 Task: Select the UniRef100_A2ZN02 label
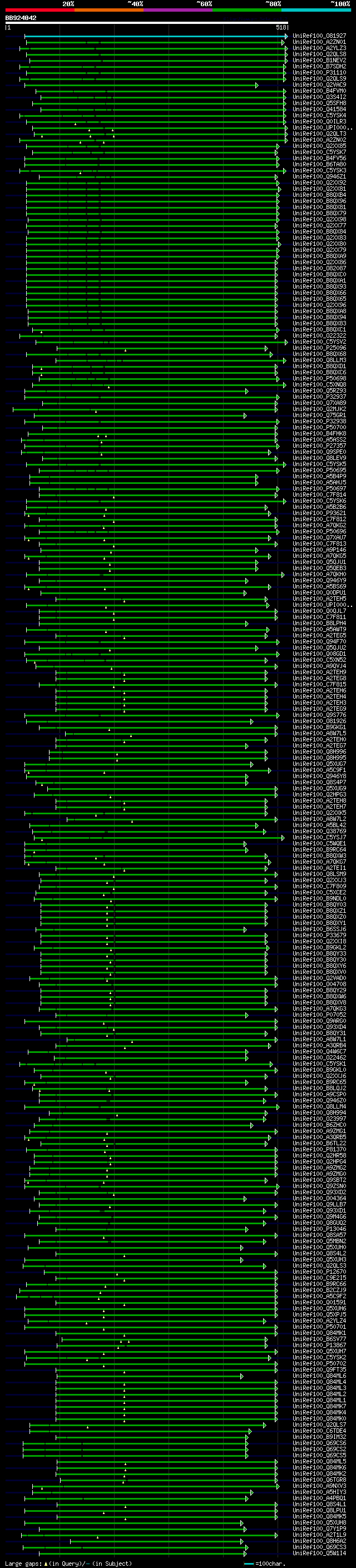319,140
